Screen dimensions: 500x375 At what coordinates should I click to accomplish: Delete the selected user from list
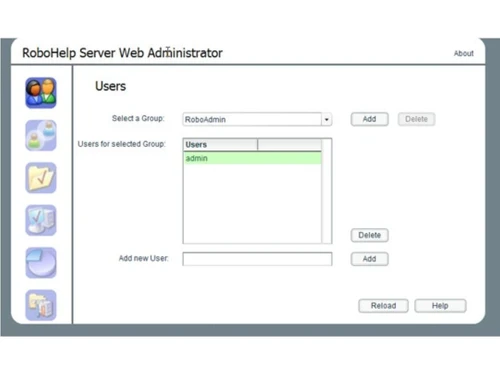pos(369,235)
